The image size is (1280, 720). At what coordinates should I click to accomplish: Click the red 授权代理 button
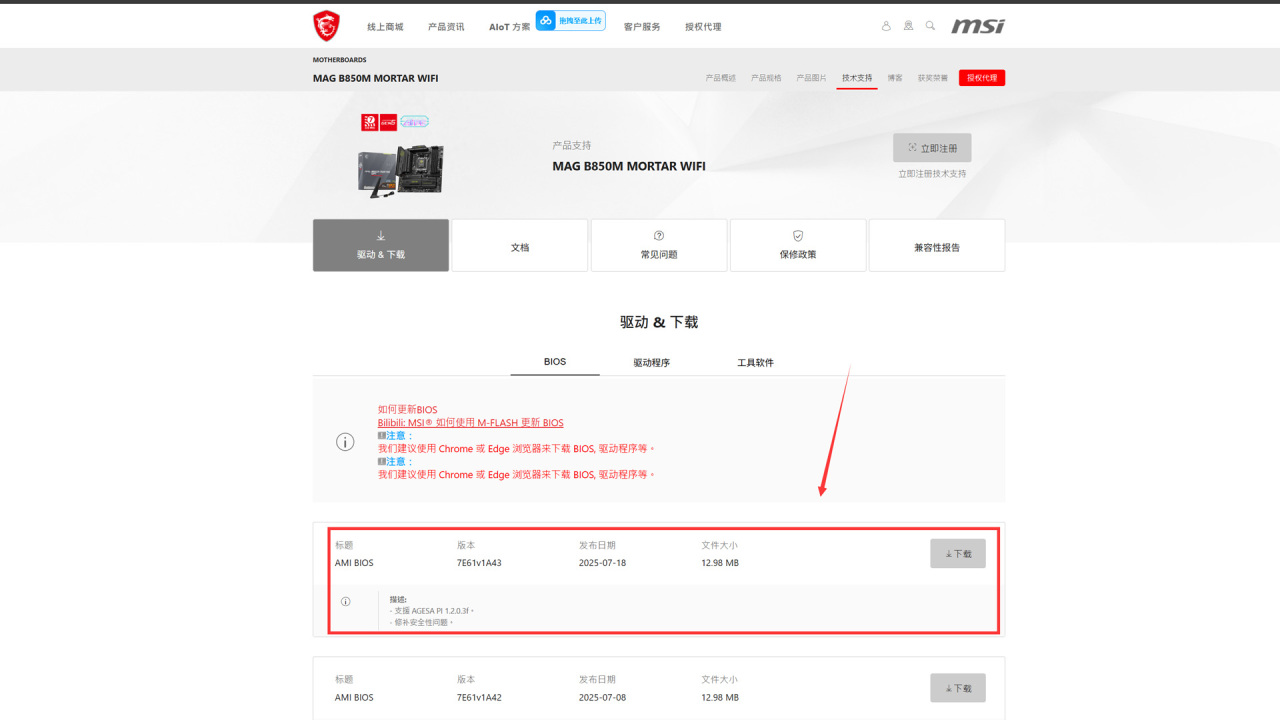click(982, 78)
